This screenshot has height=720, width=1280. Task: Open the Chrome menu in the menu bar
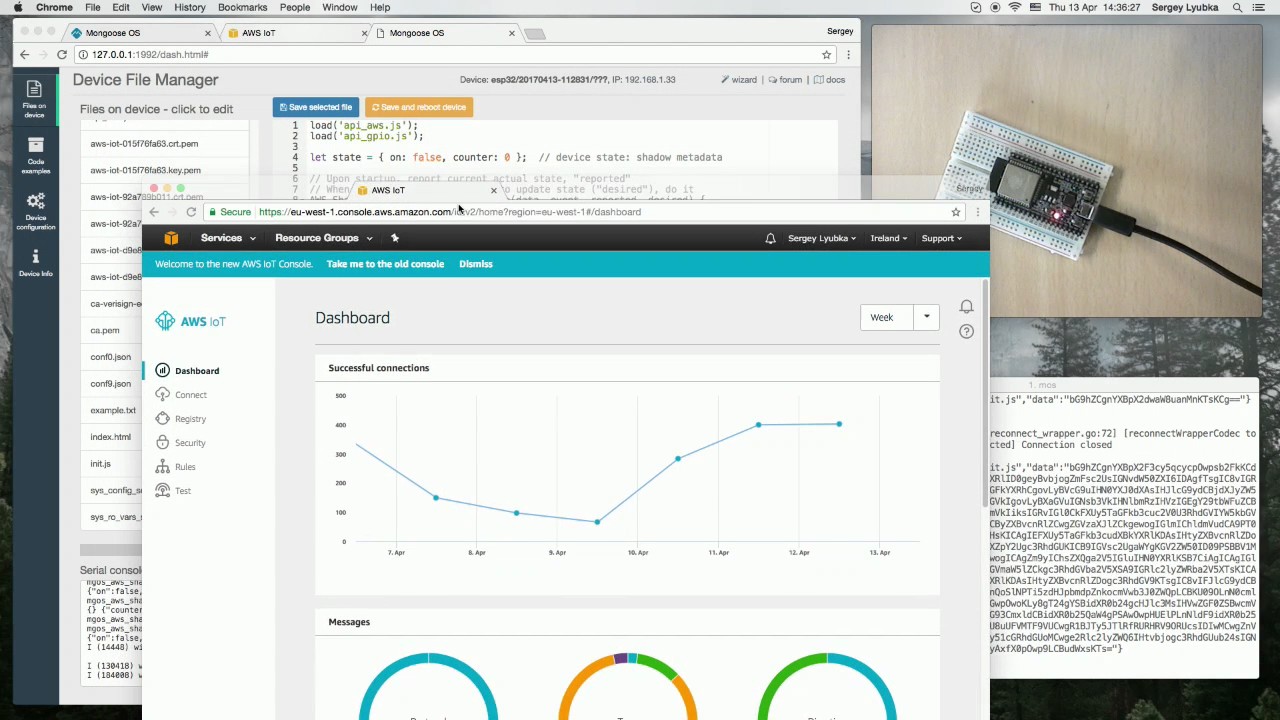[54, 7]
